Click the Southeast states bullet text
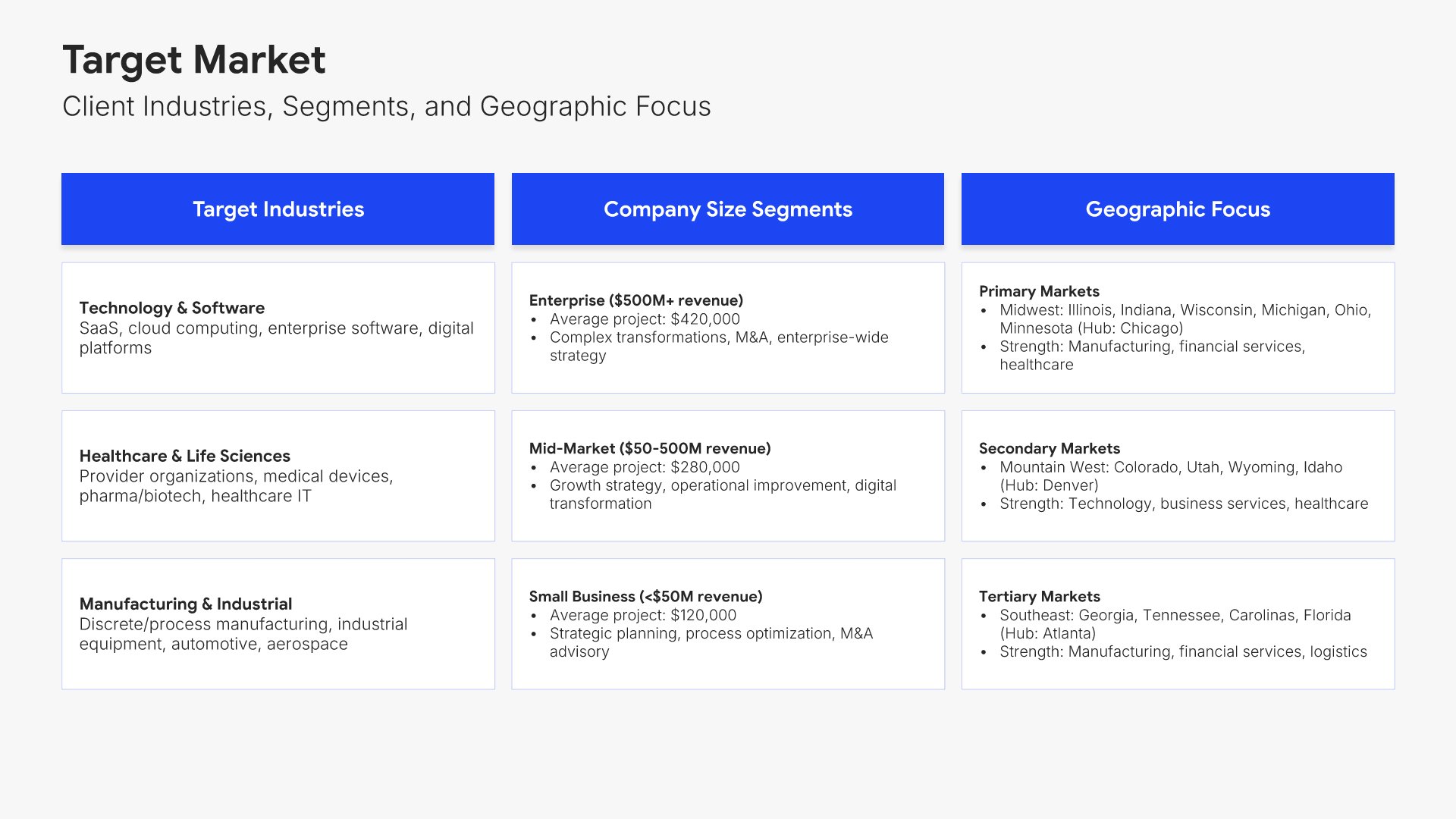This screenshot has width=1456, height=819. pyautogui.click(x=1175, y=623)
